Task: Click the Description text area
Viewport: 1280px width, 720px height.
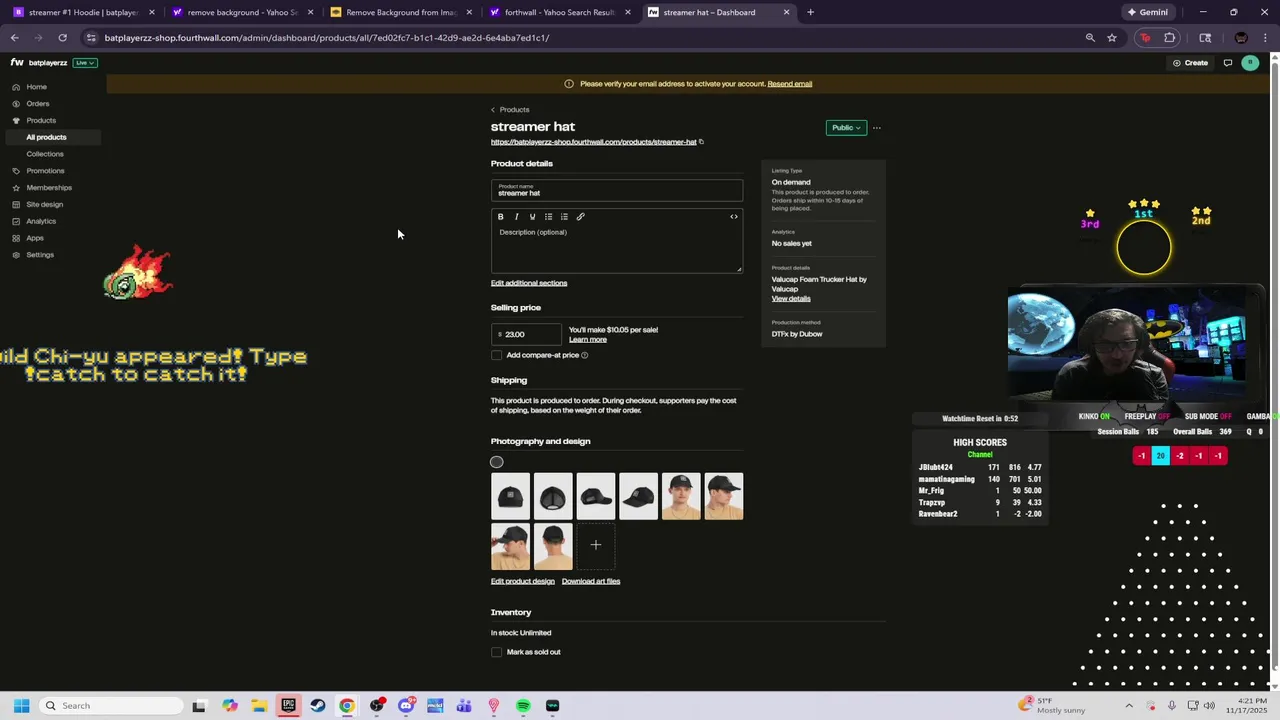Action: (617, 248)
